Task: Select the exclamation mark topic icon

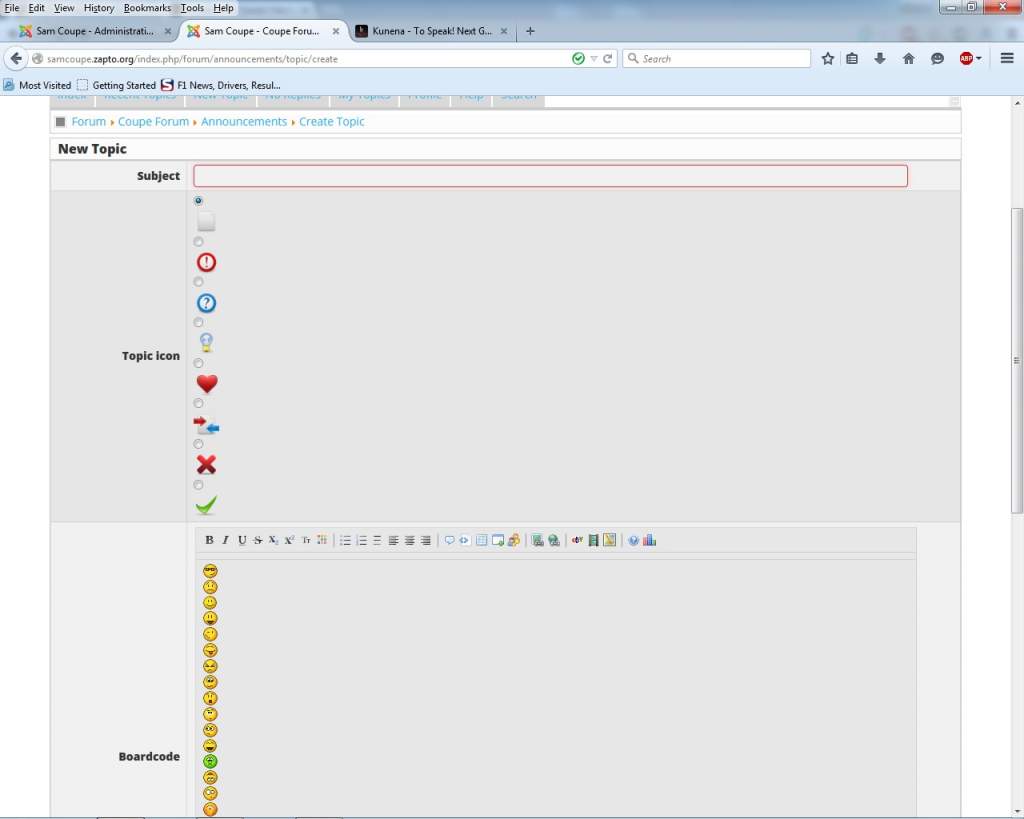Action: click(x=198, y=242)
